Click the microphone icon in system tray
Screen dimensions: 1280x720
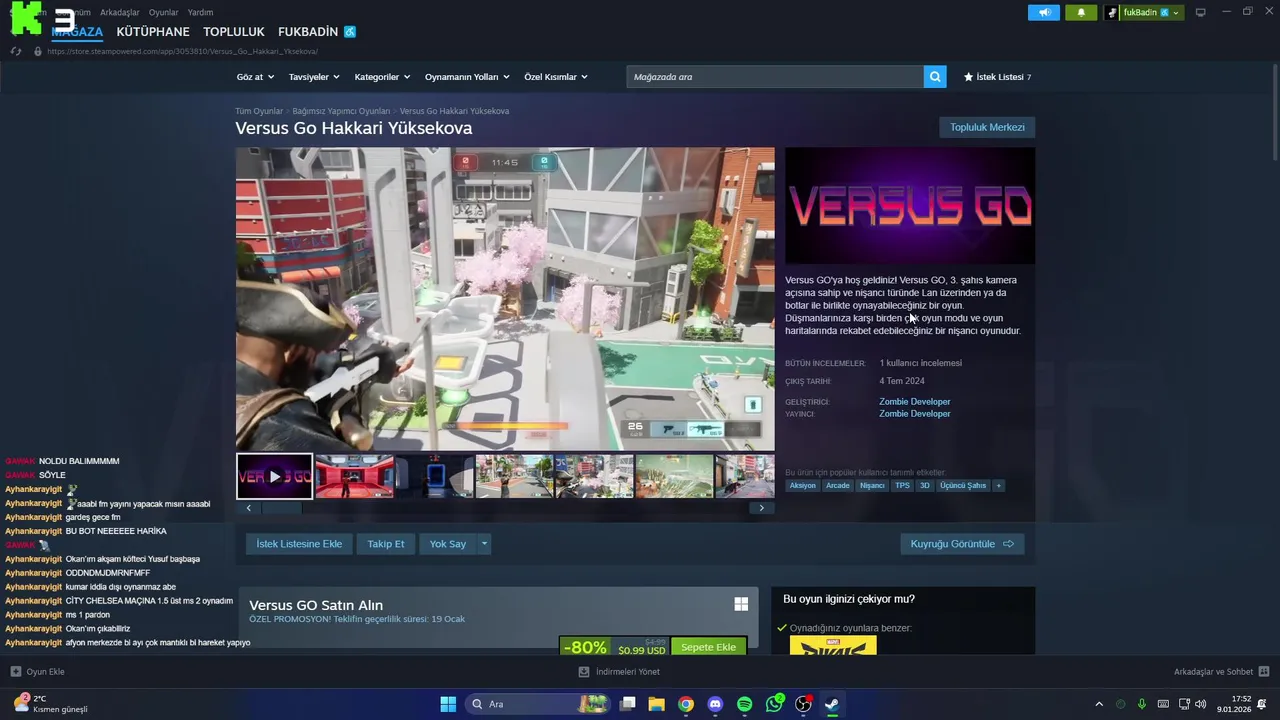pos(1141,704)
